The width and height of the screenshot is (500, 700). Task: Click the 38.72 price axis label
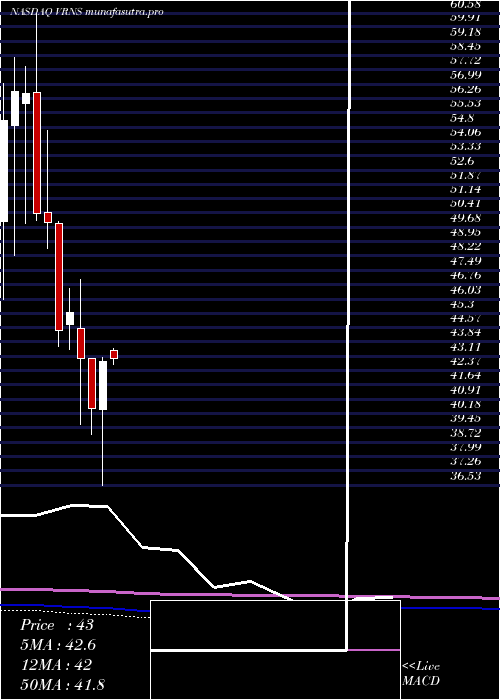465,433
